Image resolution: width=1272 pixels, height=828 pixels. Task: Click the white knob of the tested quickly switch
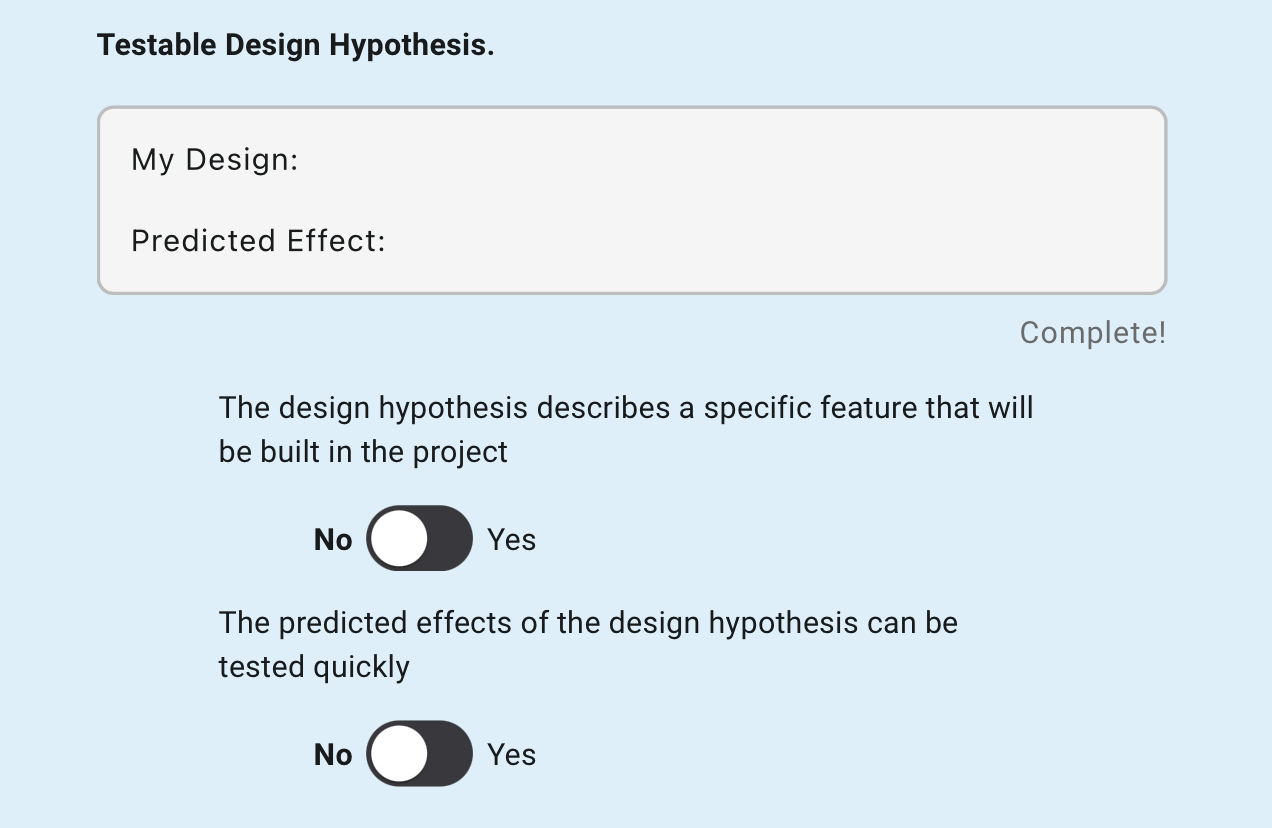pyautogui.click(x=399, y=754)
